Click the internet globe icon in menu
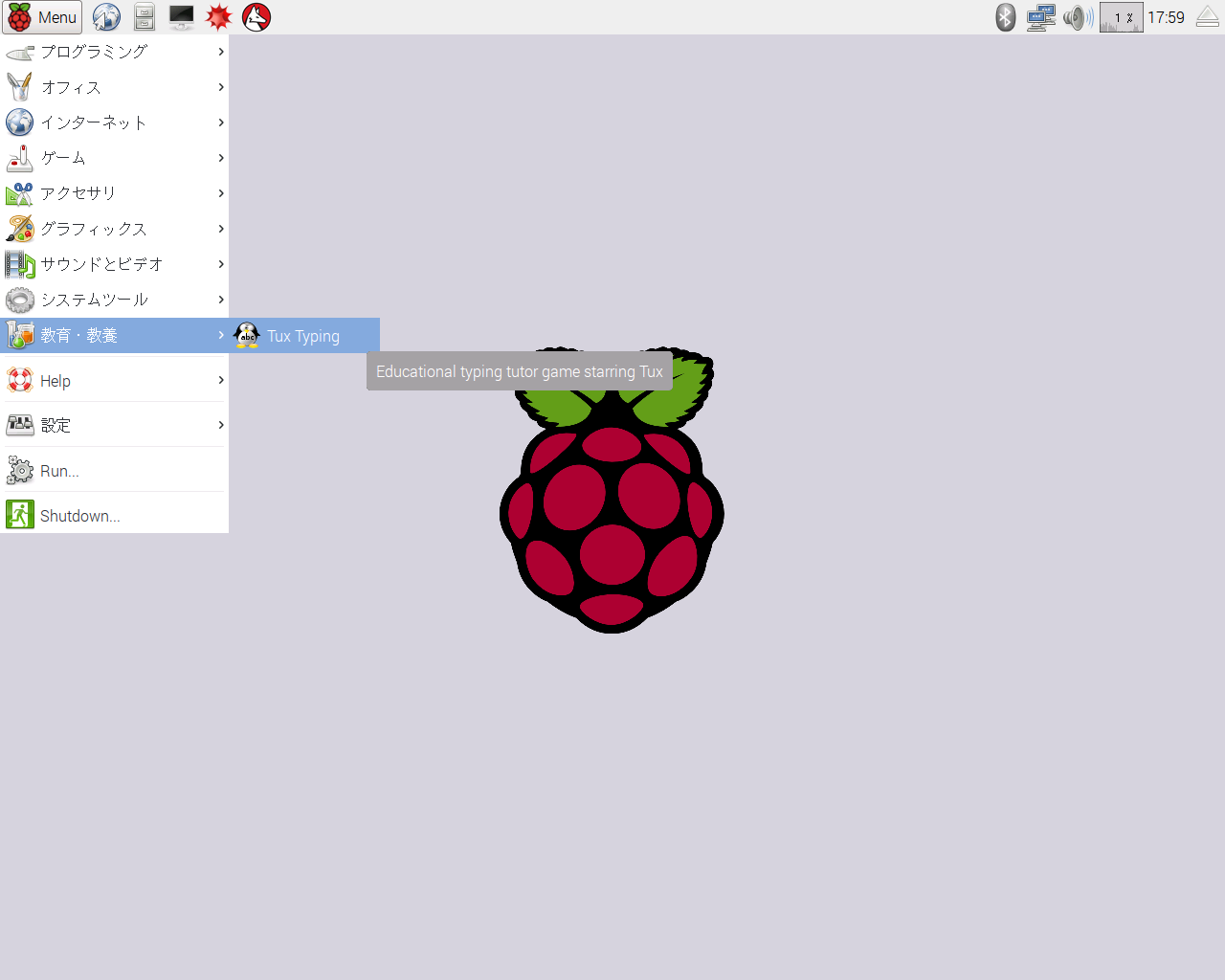 point(19,122)
